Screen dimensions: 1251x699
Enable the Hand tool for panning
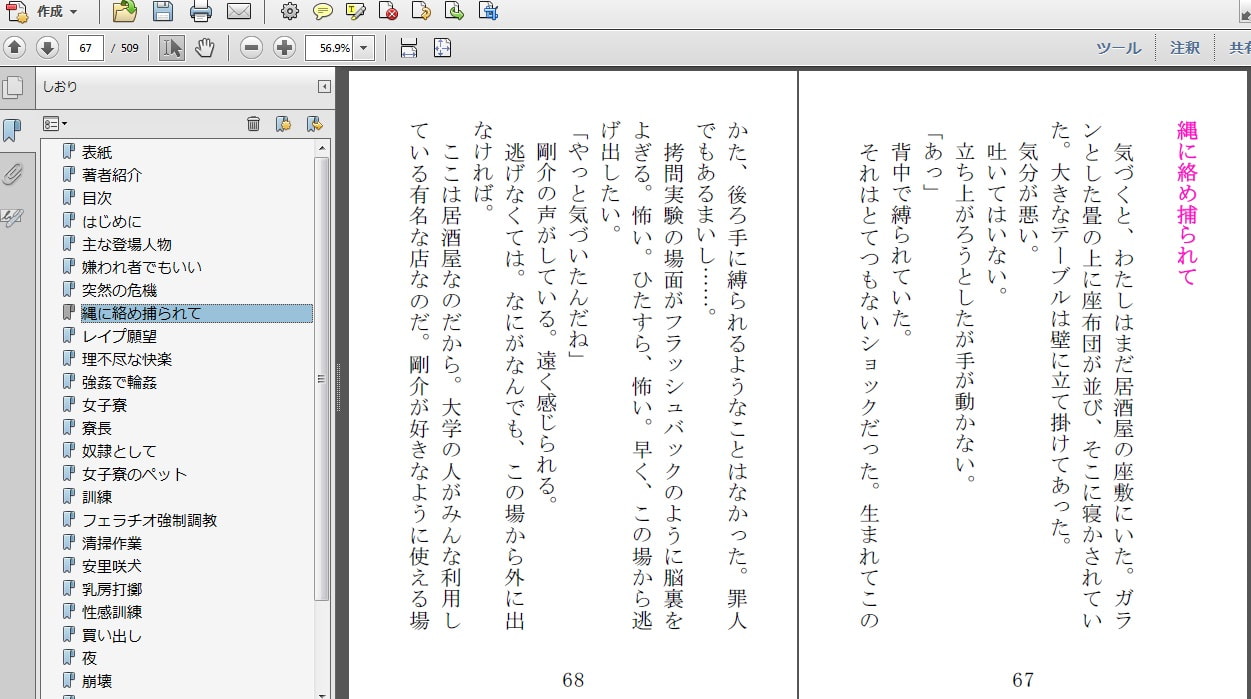click(205, 47)
